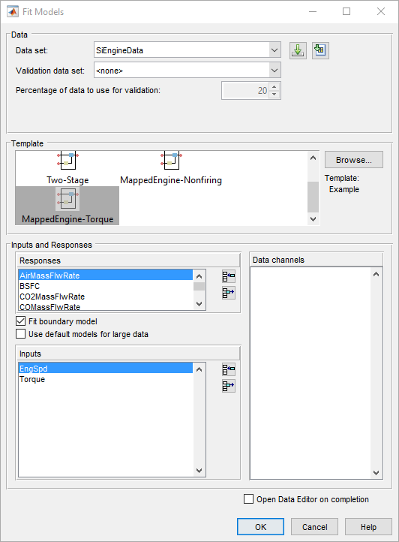Increase validation percentage with up arrow
399x542 pixels.
274,87
